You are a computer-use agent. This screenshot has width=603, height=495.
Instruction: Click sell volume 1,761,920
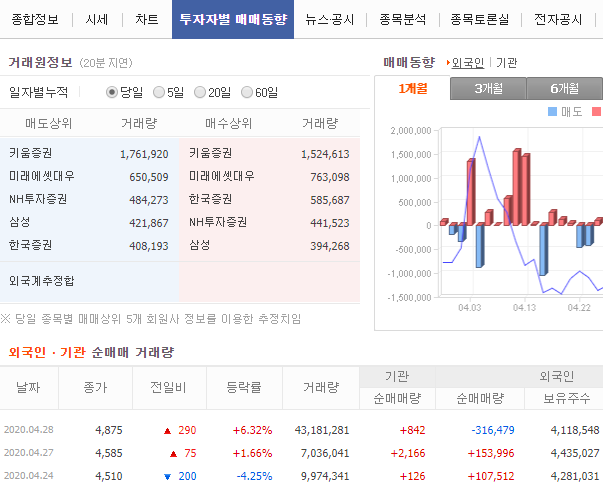(x=144, y=154)
